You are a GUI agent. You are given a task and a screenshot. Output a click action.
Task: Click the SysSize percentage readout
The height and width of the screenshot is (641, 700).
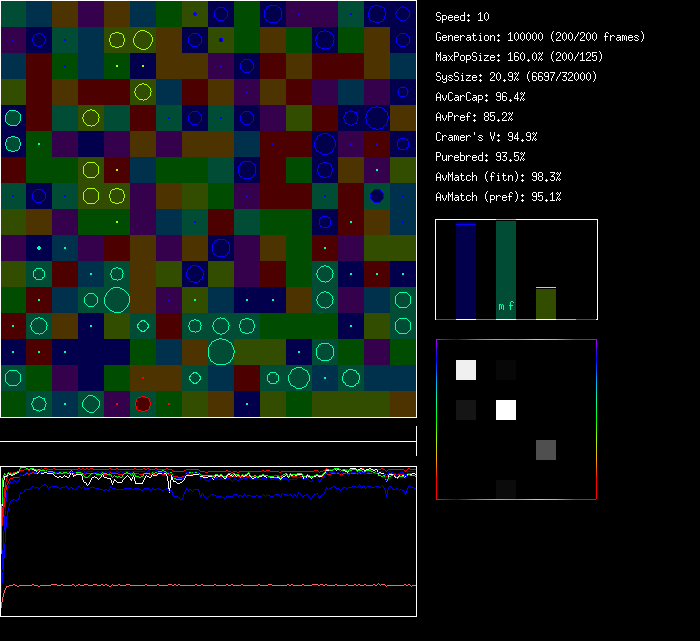509,77
